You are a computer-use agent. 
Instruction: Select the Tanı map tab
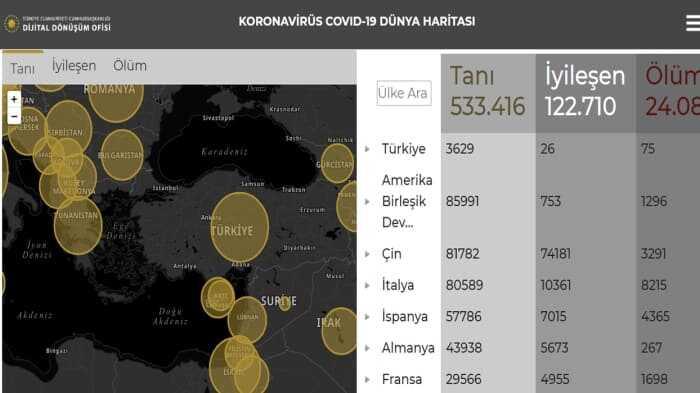point(22,68)
